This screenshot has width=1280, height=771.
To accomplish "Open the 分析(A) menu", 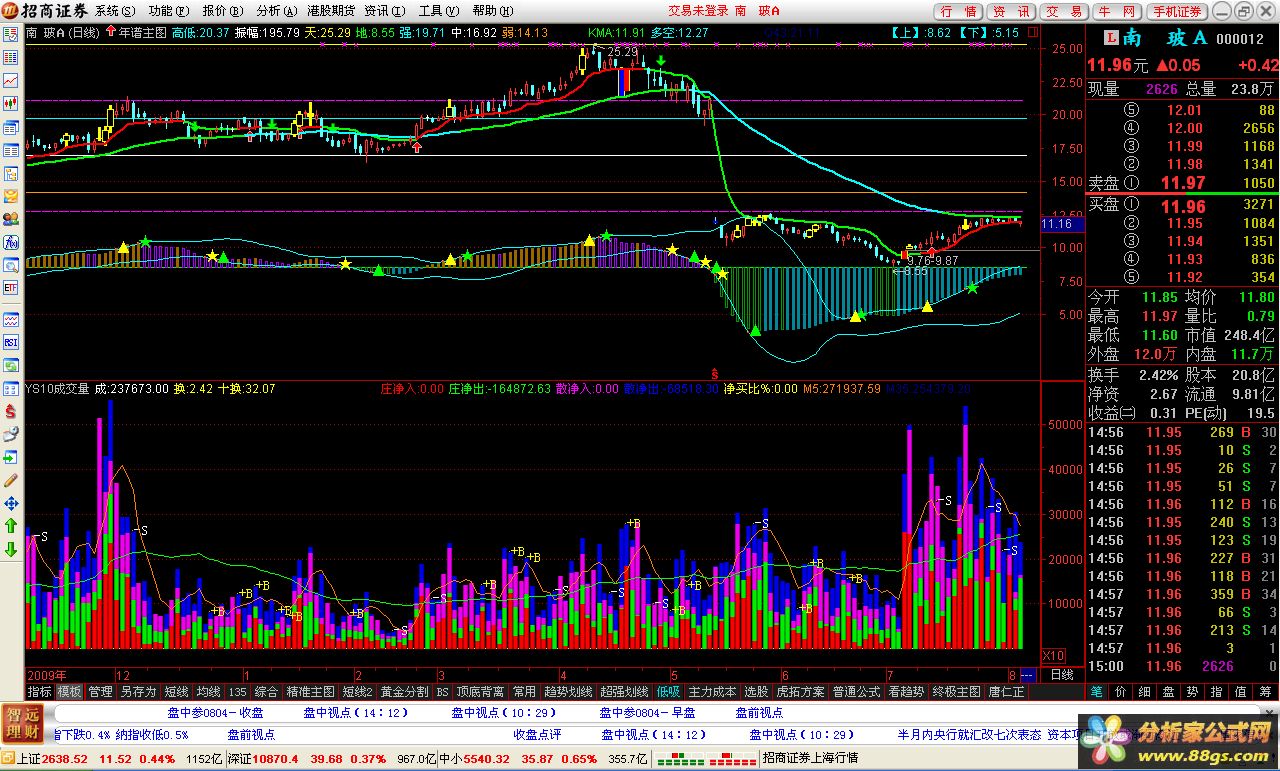I will pyautogui.click(x=276, y=11).
